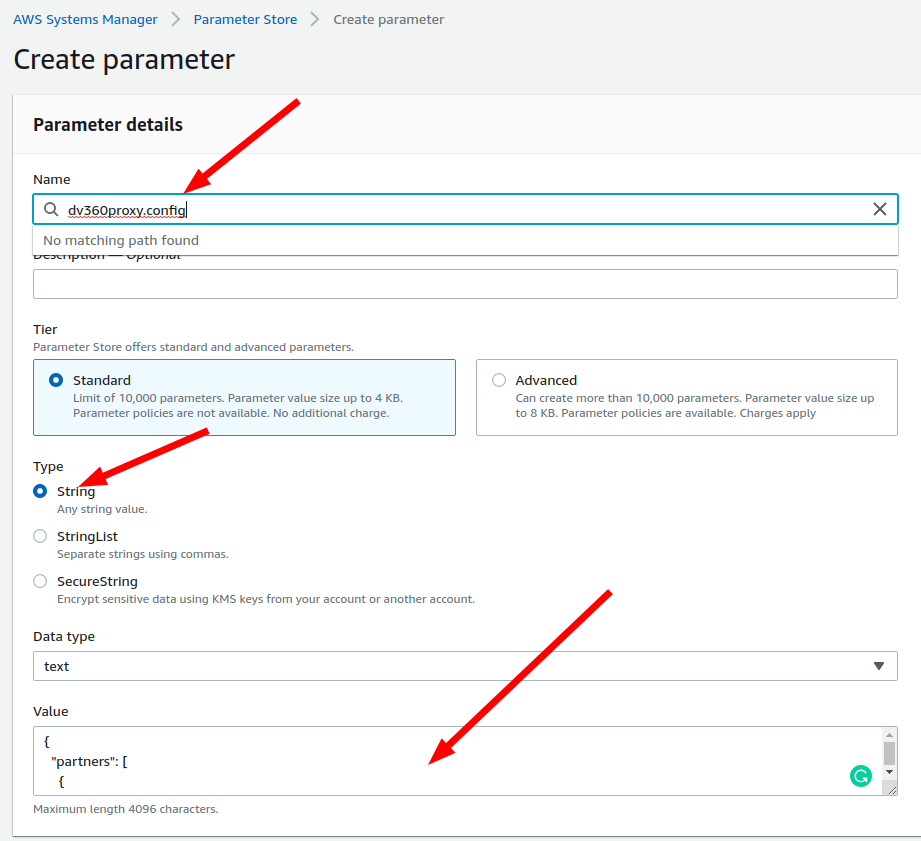Choose StringList parameter type
This screenshot has width=921, height=841.
40,536
